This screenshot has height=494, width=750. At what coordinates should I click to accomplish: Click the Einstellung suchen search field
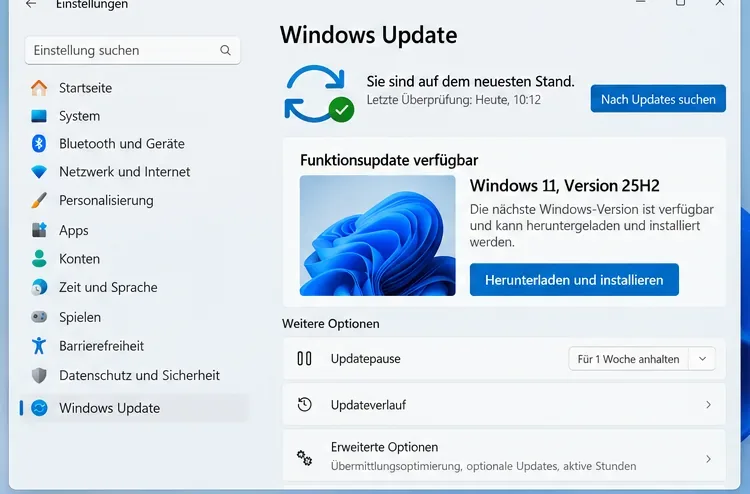pos(132,50)
